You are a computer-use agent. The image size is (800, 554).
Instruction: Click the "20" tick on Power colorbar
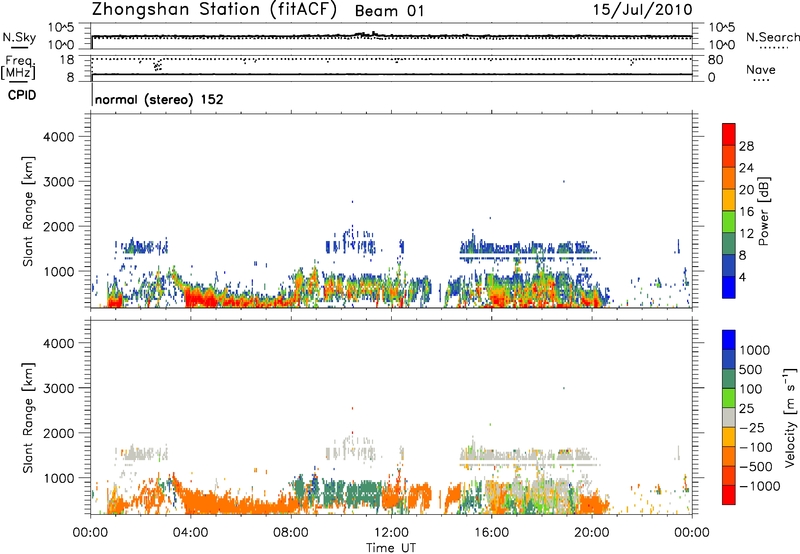(x=746, y=190)
